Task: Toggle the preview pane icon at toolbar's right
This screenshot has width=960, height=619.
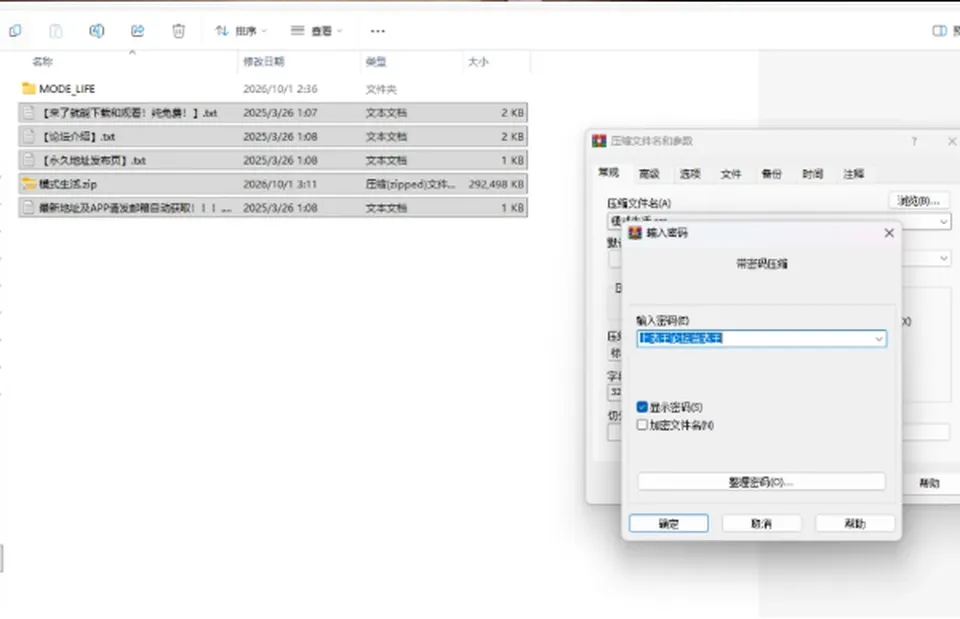Action: pyautogui.click(x=939, y=31)
